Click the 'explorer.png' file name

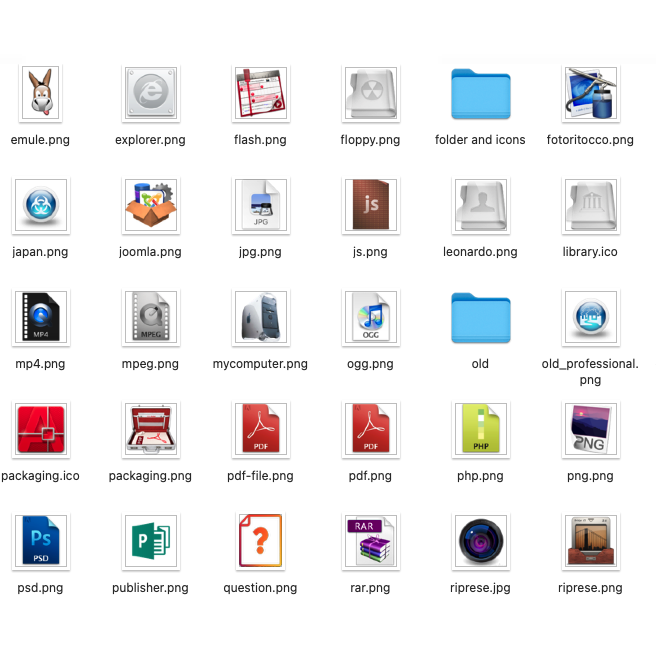click(x=150, y=140)
